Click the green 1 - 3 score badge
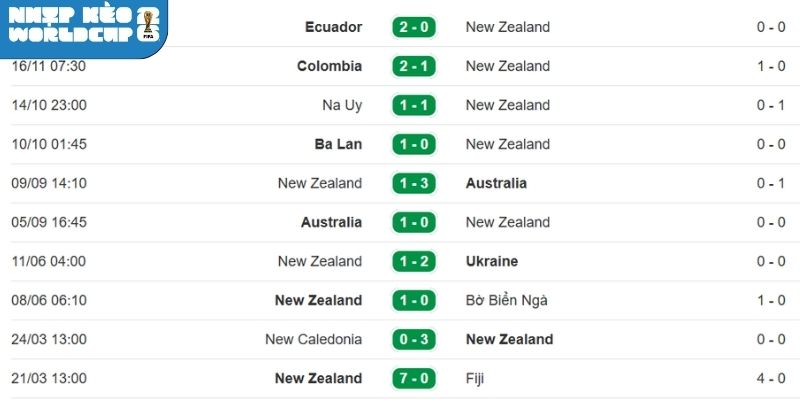 pos(413,184)
